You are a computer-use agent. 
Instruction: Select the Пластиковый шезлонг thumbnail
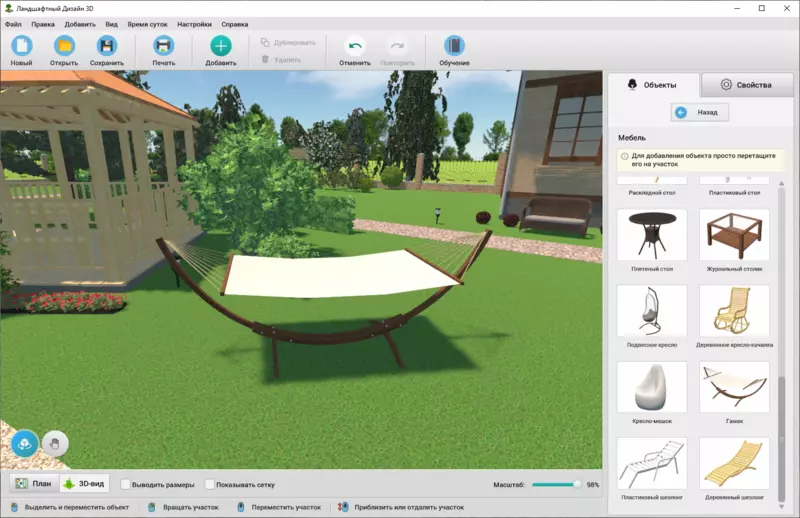click(652, 463)
